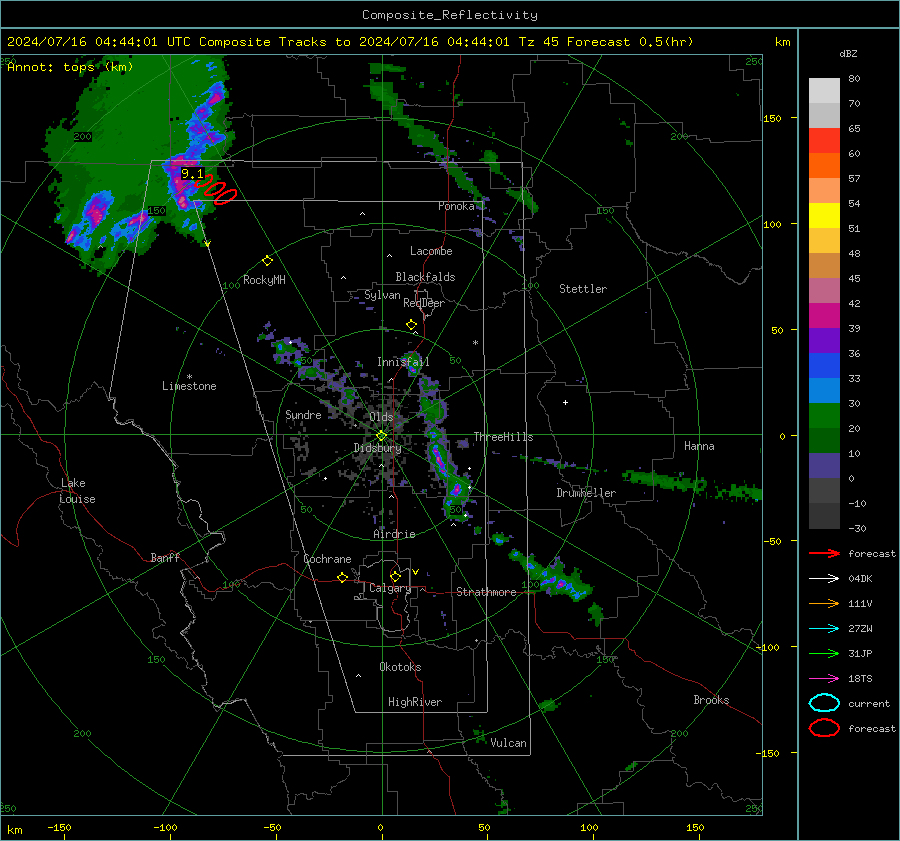Image resolution: width=900 pixels, height=841 pixels.
Task: Click the Limestone label
Action: pyautogui.click(x=189, y=386)
